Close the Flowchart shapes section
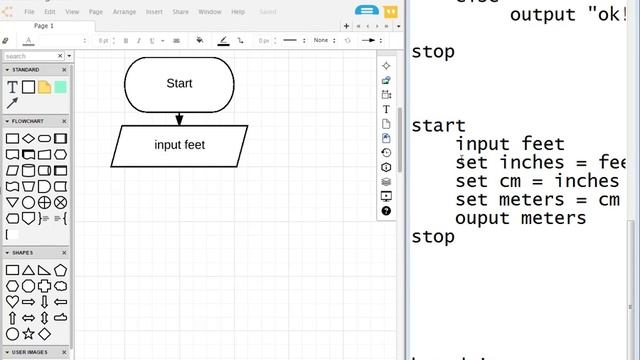Image resolution: width=640 pixels, height=360 pixels. click(x=64, y=121)
